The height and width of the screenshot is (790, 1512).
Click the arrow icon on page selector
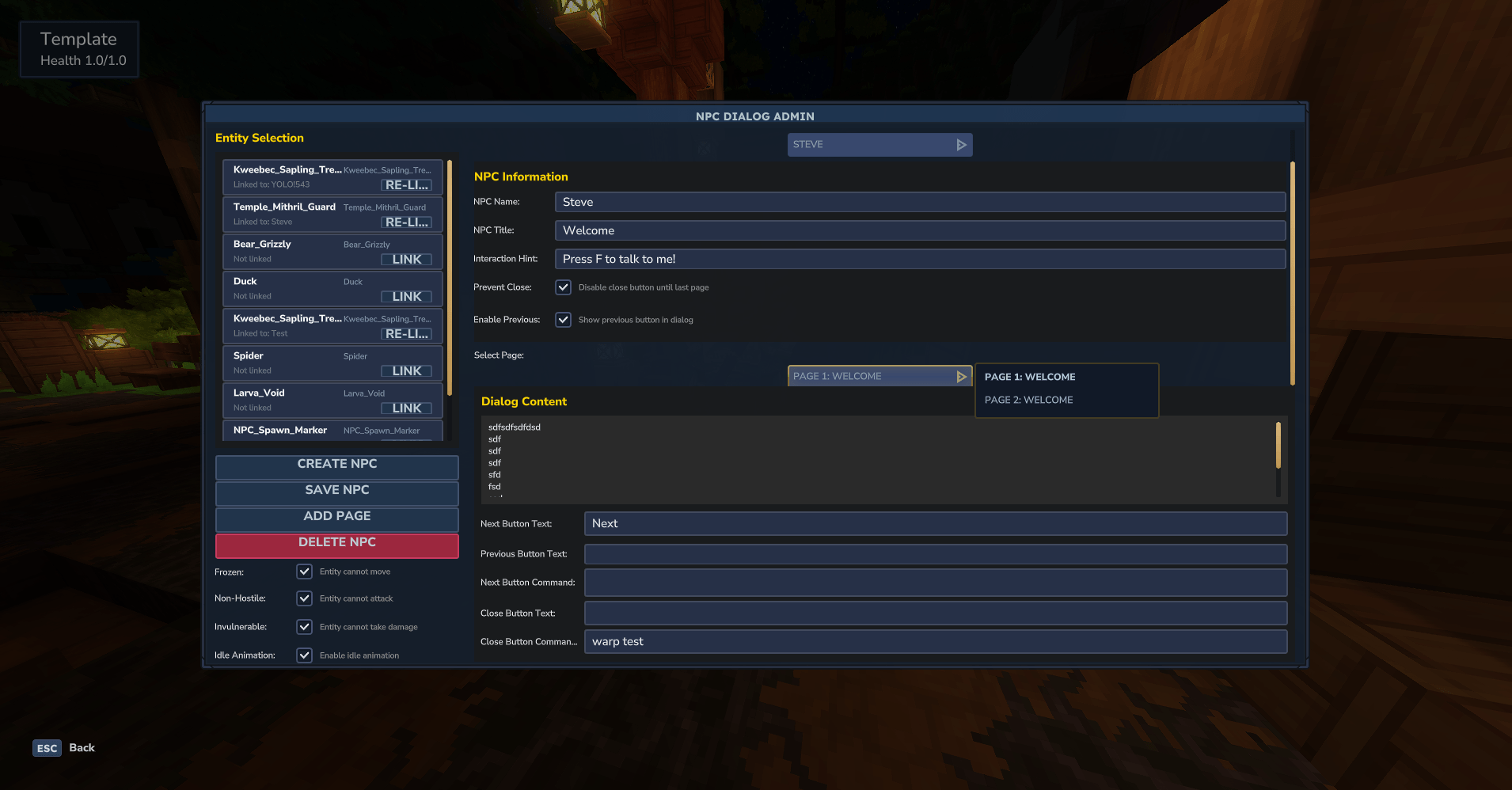pyautogui.click(x=961, y=377)
